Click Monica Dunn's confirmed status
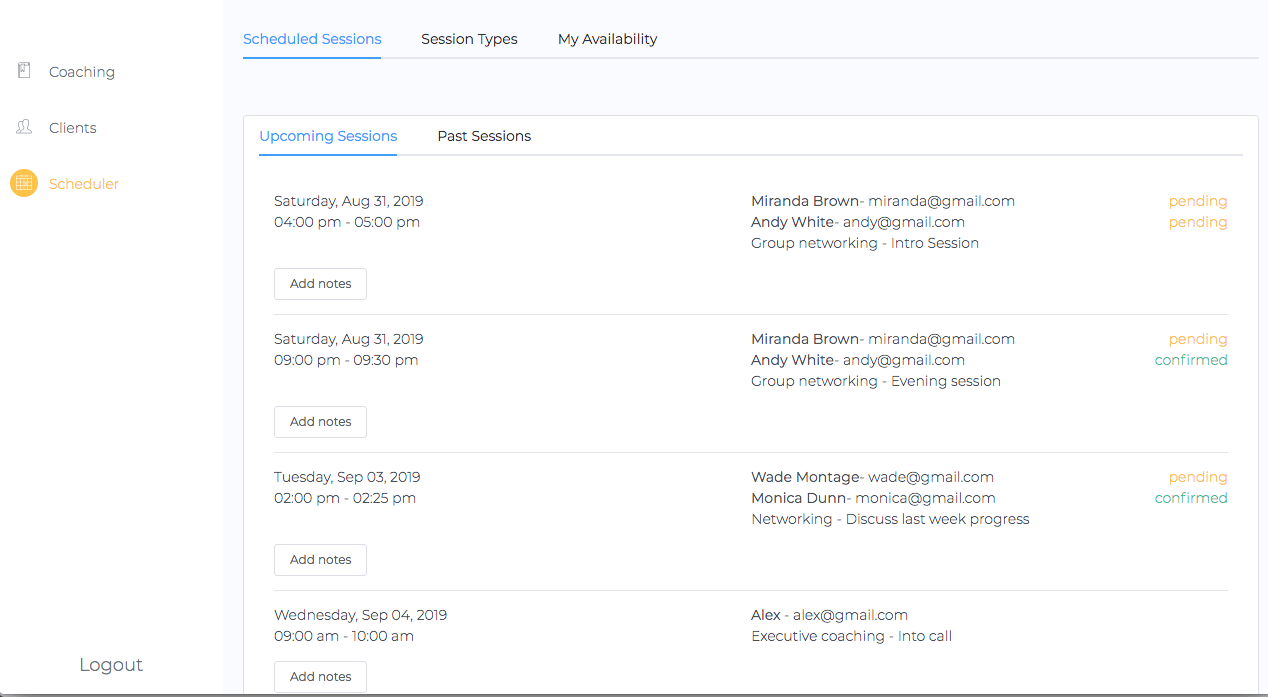The width and height of the screenshot is (1268, 697). coord(1191,498)
